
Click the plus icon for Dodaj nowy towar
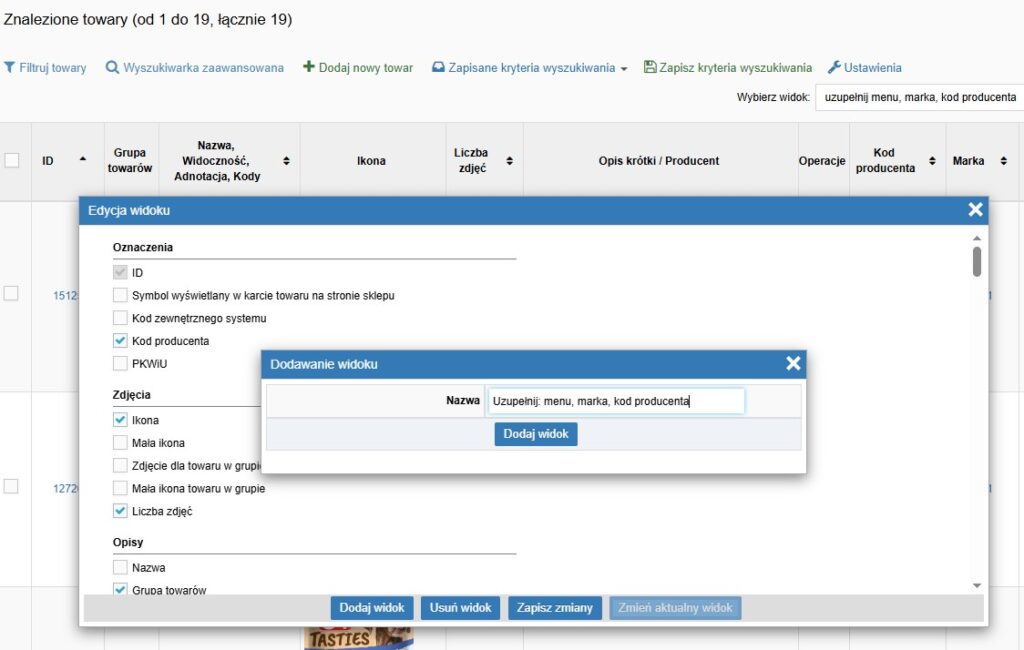[x=309, y=68]
